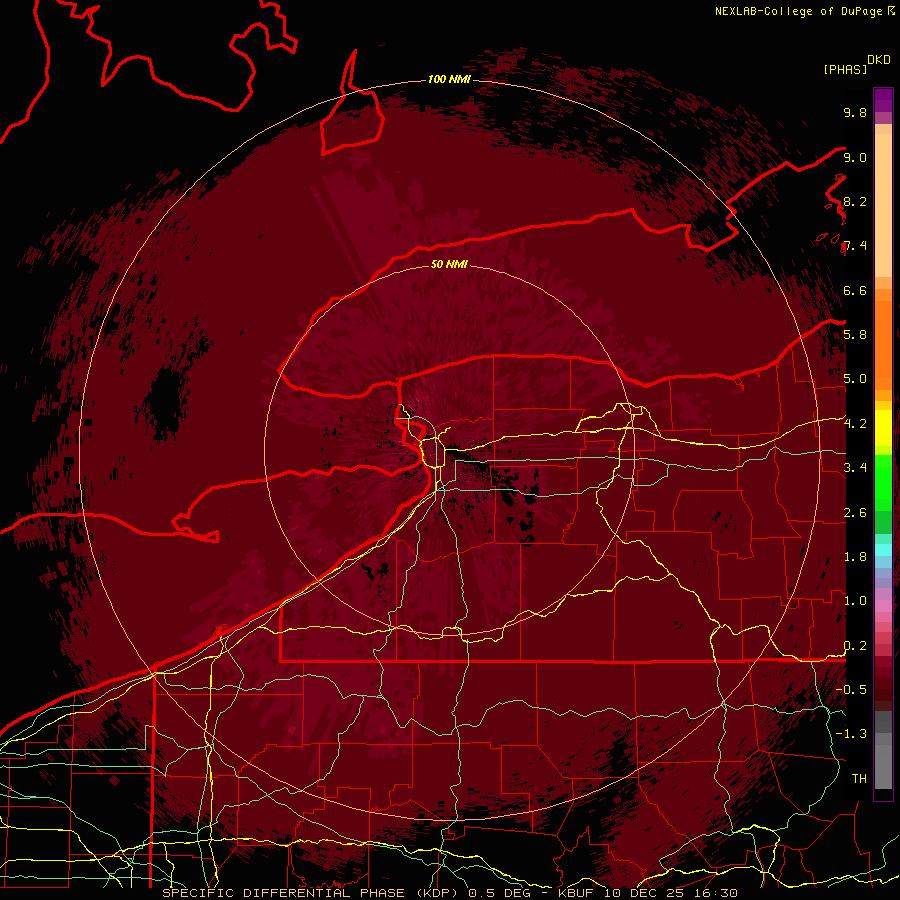Click the DKD label above the color scale
Image resolution: width=900 pixels, height=900 pixels.
[878, 60]
